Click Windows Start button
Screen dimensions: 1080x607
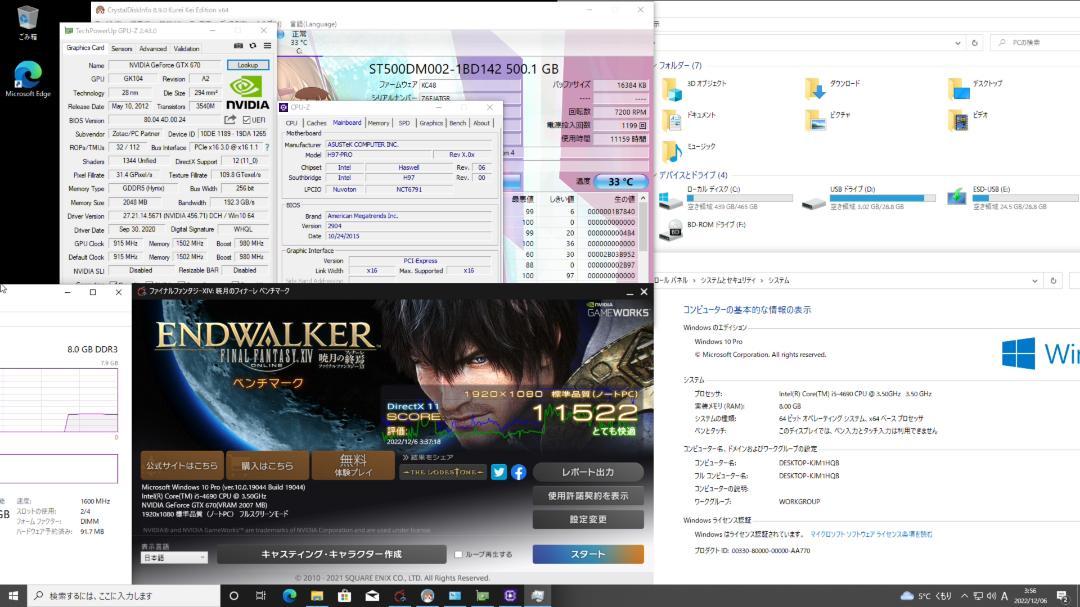(x=13, y=595)
